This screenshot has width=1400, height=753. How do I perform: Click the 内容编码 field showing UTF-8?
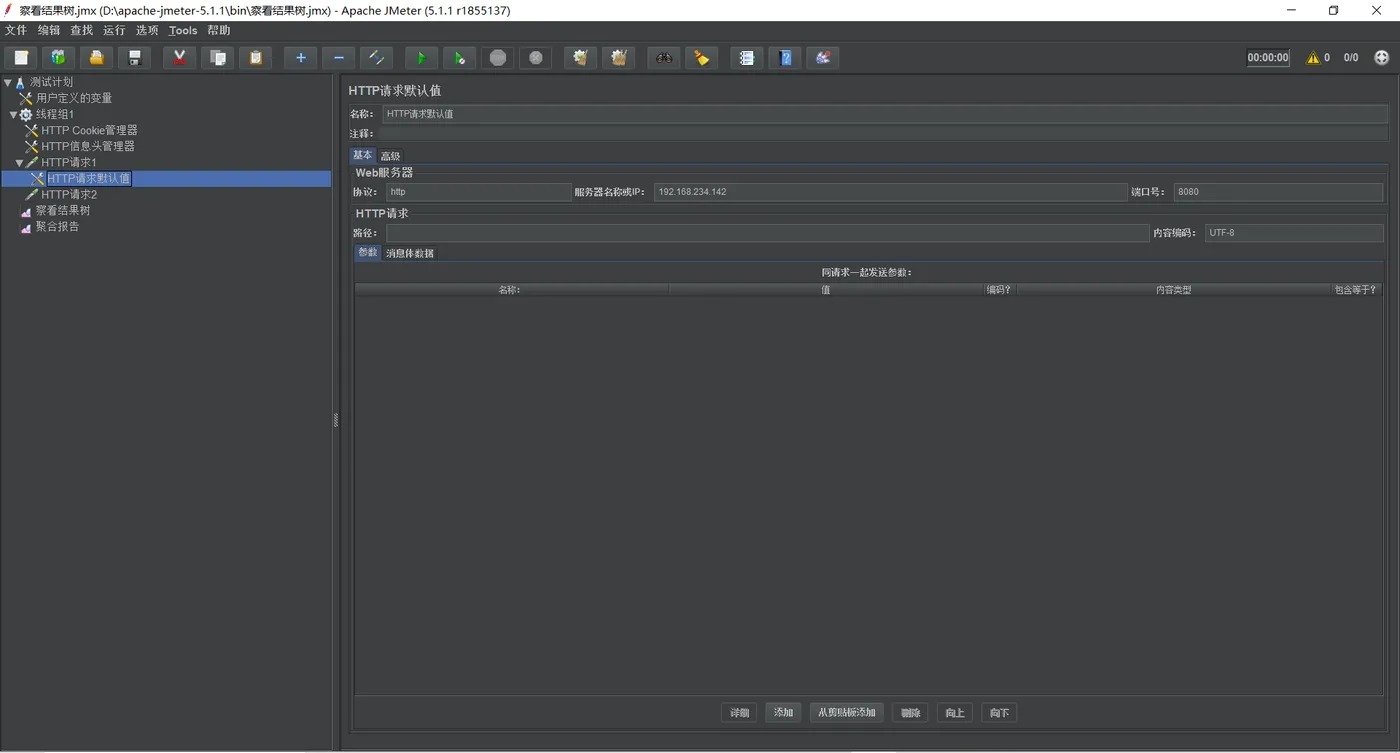(1294, 233)
